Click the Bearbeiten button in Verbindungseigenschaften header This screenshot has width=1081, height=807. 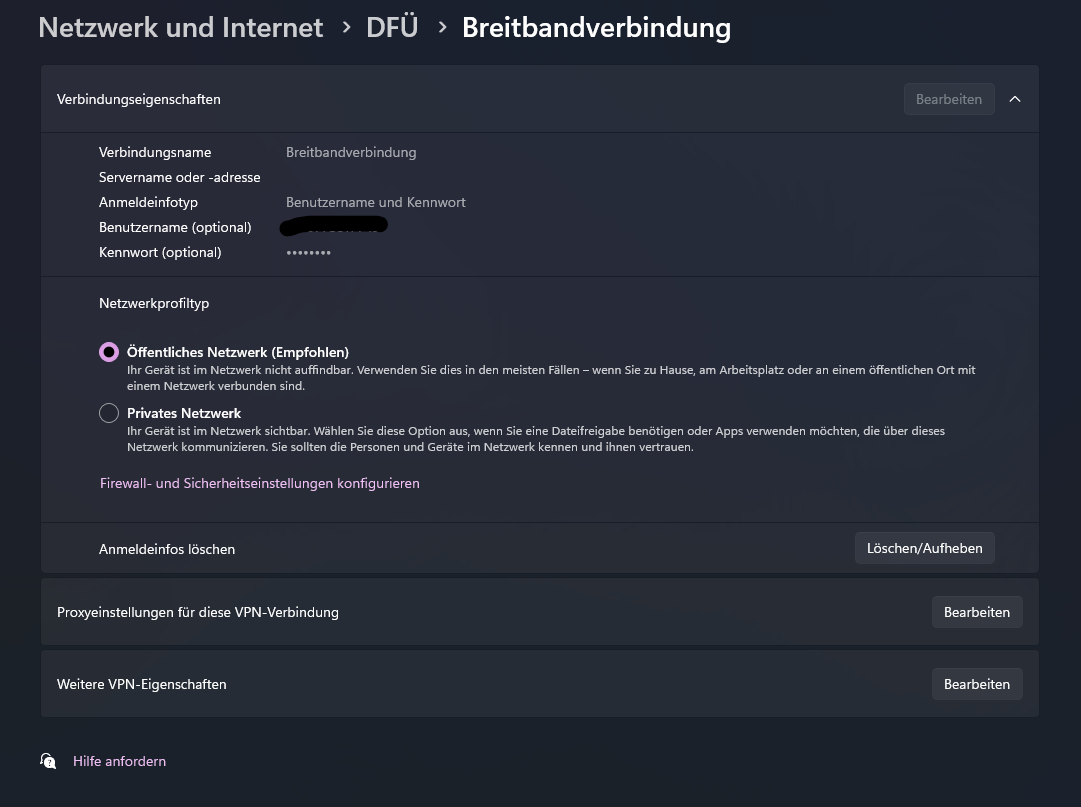948,99
